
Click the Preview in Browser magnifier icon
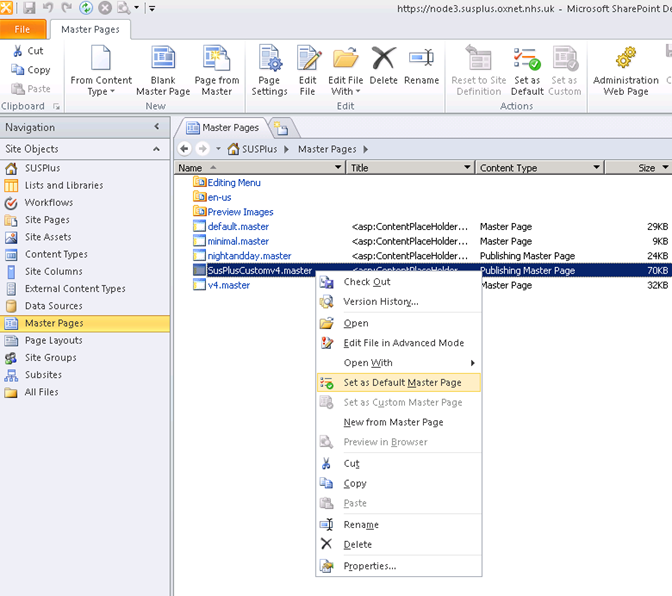click(123, 8)
